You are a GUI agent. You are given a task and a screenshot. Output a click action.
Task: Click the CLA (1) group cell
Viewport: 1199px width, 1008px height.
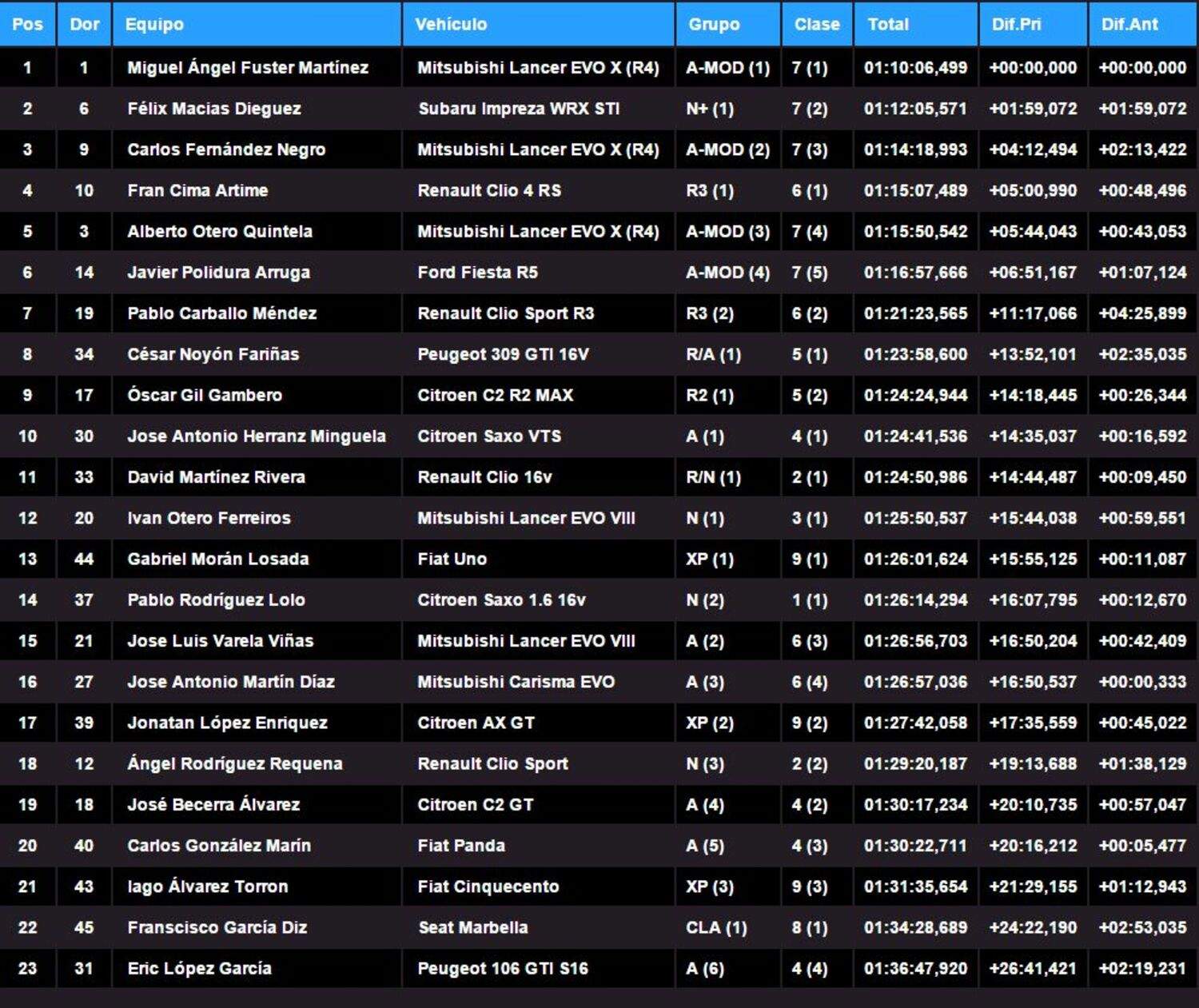716,927
